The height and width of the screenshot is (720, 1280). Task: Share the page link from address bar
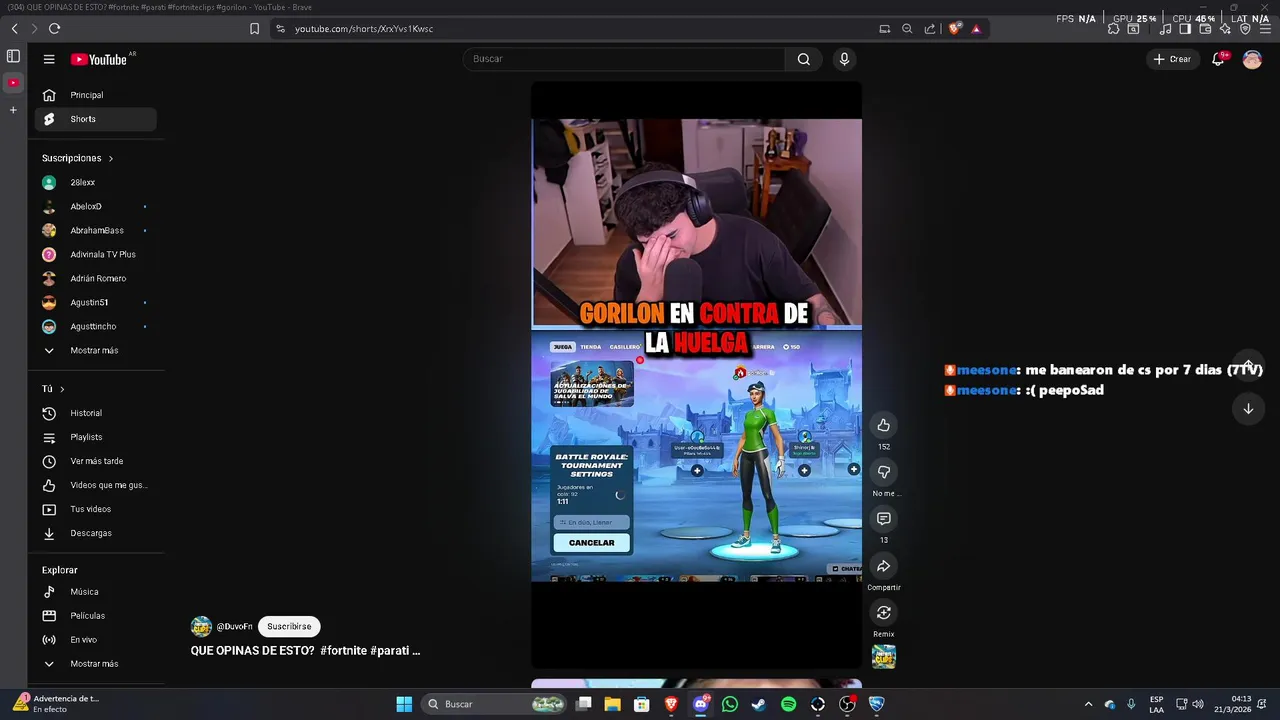coord(930,29)
